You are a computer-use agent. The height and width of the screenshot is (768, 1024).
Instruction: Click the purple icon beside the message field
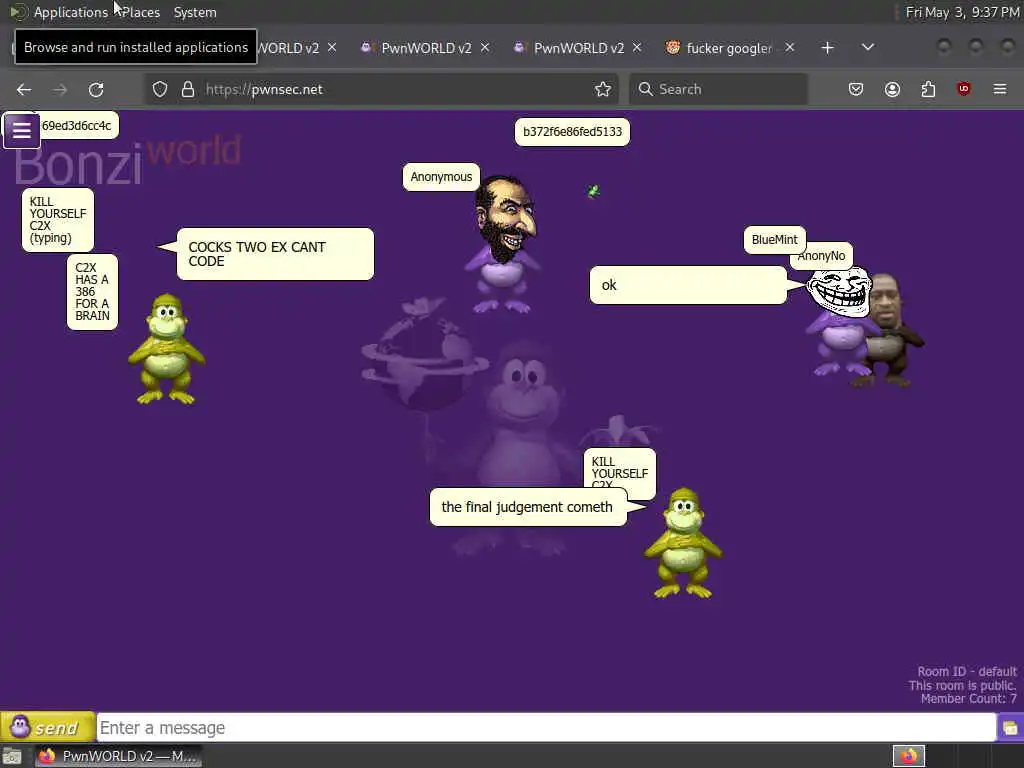(x=1010, y=728)
